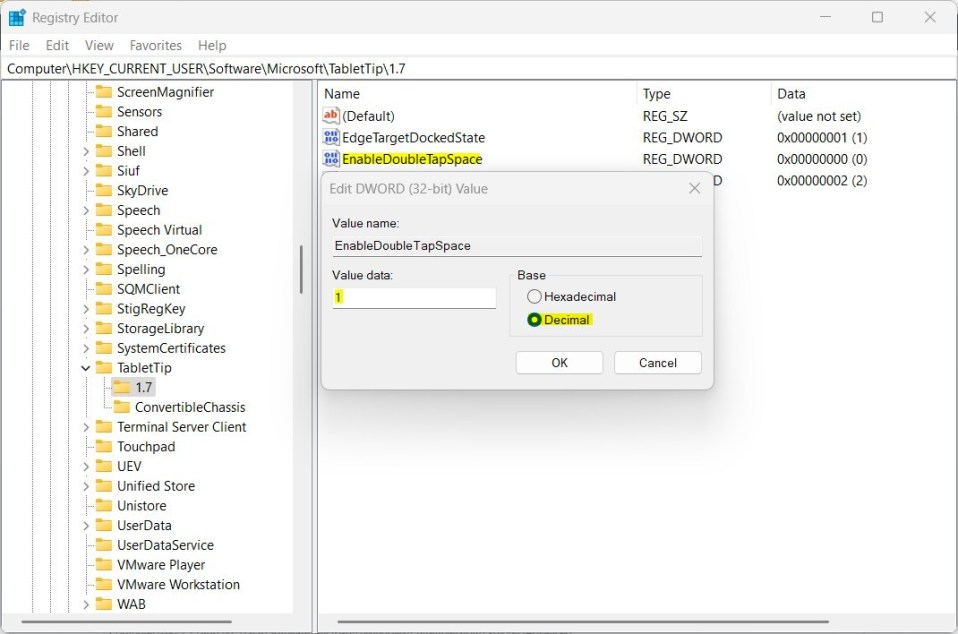The height and width of the screenshot is (634, 958).
Task: Click the SkyDrive folder icon
Action: [x=104, y=191]
